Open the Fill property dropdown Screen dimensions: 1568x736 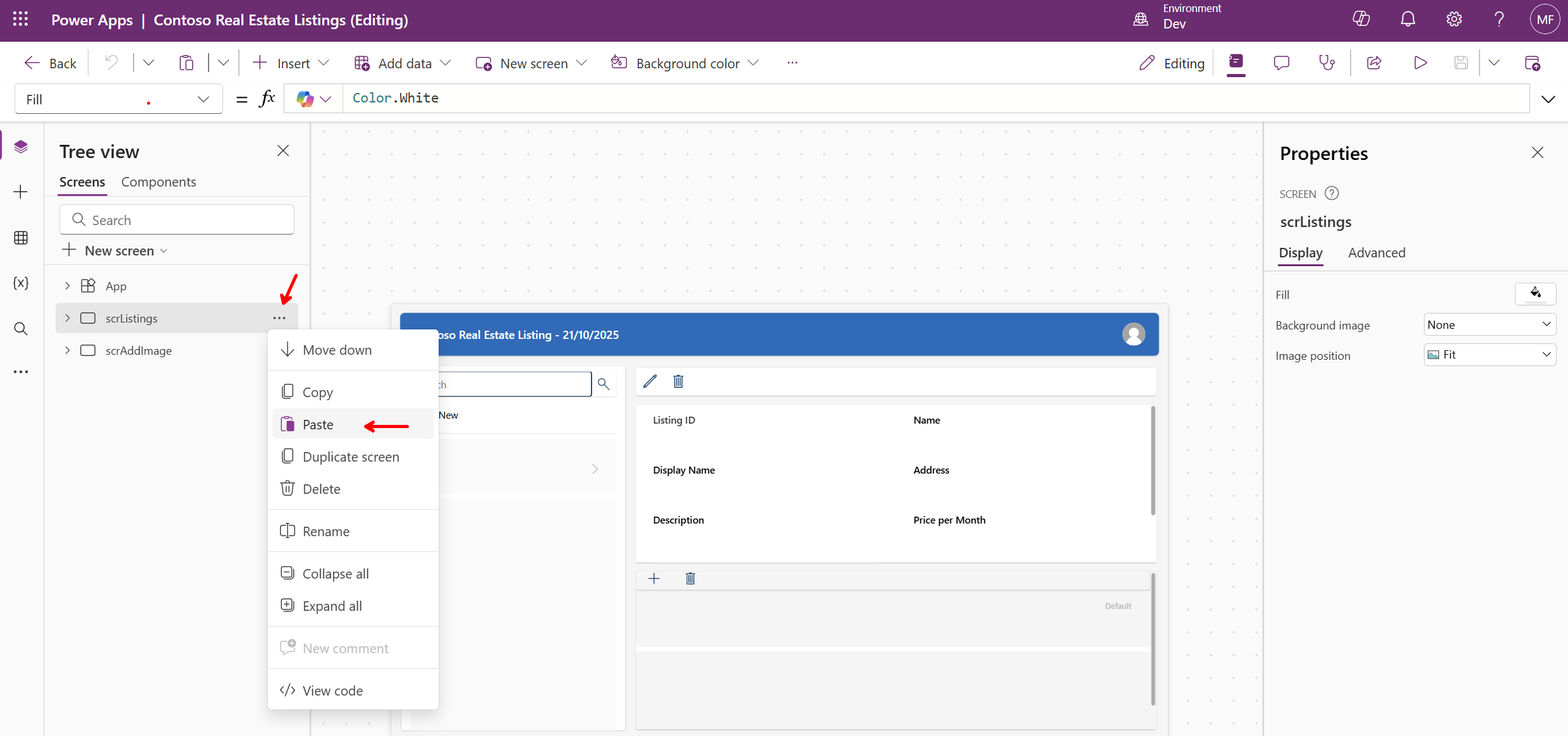(203, 99)
